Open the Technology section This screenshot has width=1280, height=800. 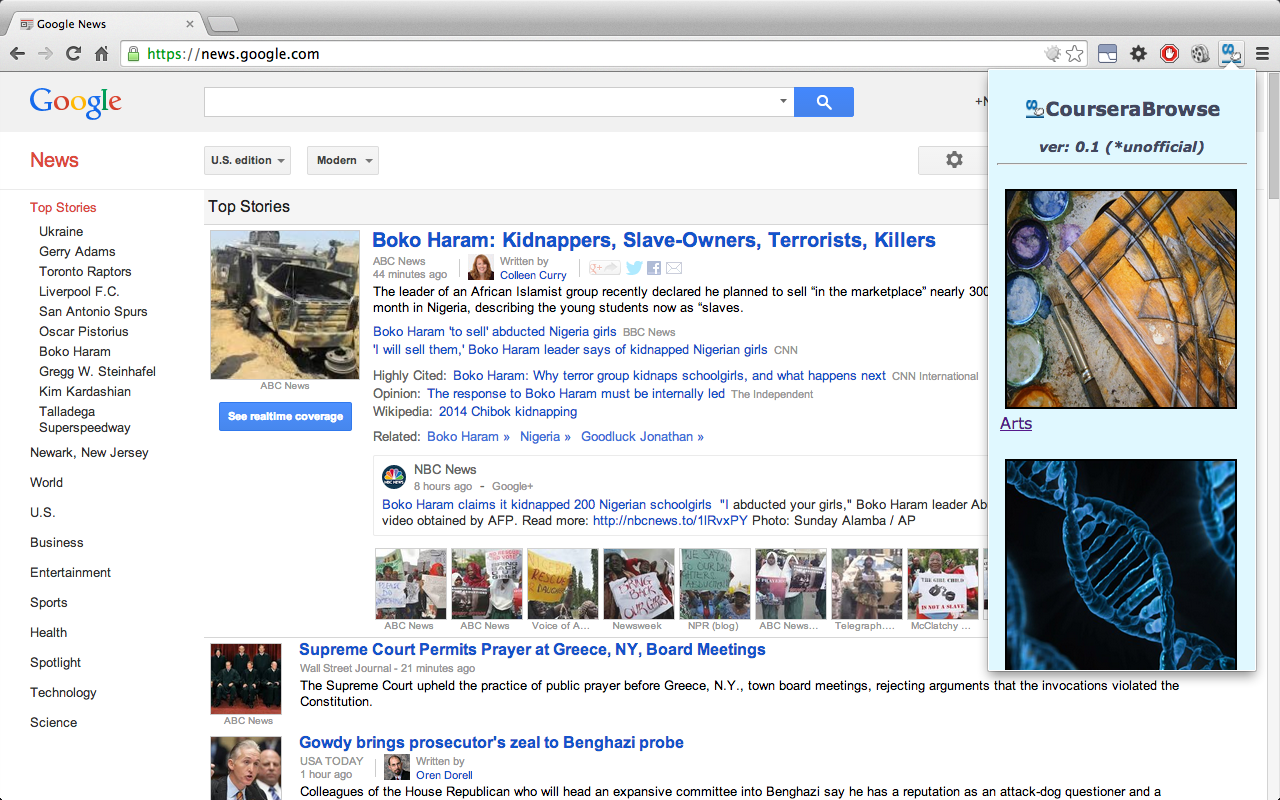(x=63, y=692)
